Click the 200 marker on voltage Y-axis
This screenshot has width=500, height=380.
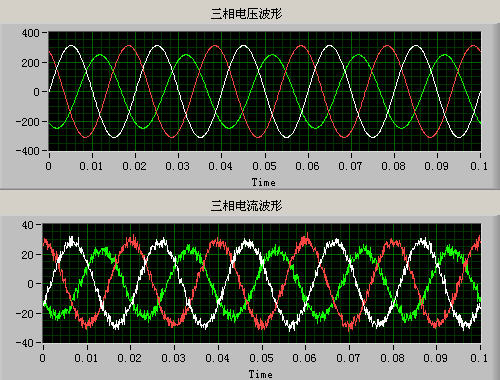point(31,63)
